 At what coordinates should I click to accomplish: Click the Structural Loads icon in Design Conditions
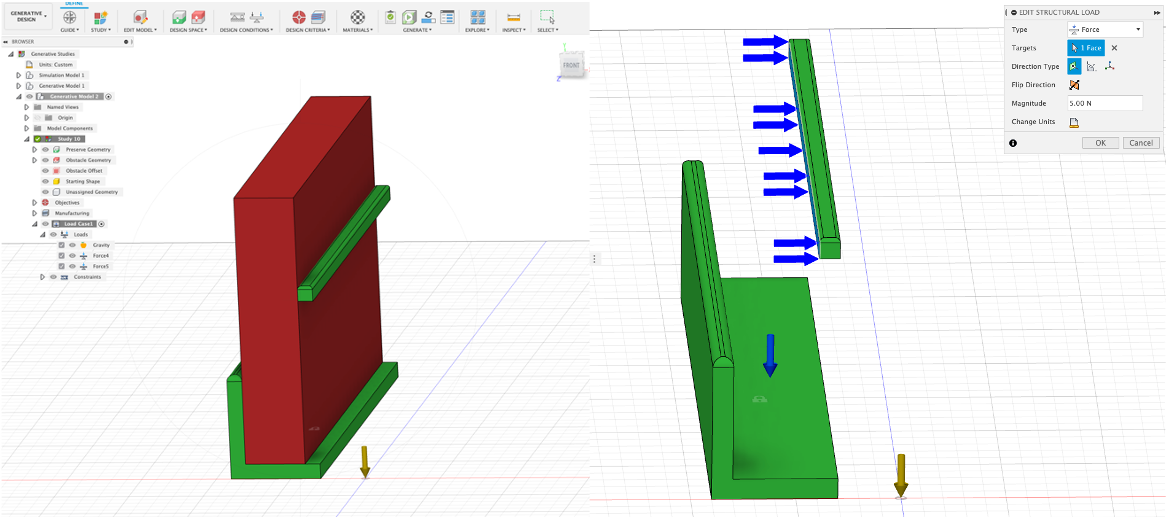point(256,16)
